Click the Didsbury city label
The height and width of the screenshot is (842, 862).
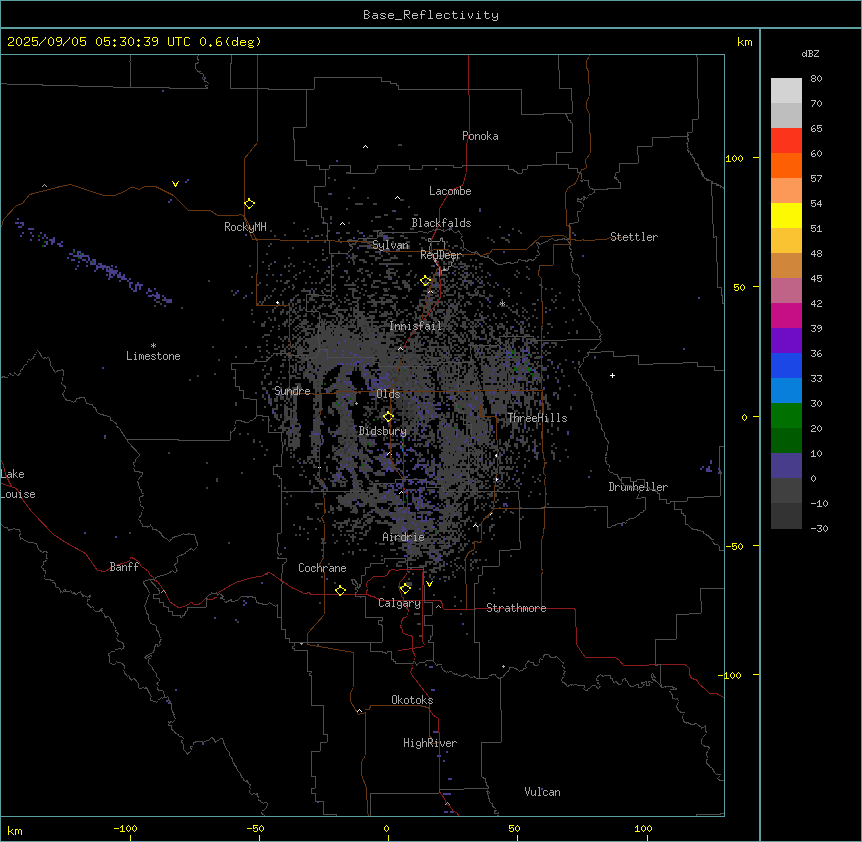click(x=382, y=431)
